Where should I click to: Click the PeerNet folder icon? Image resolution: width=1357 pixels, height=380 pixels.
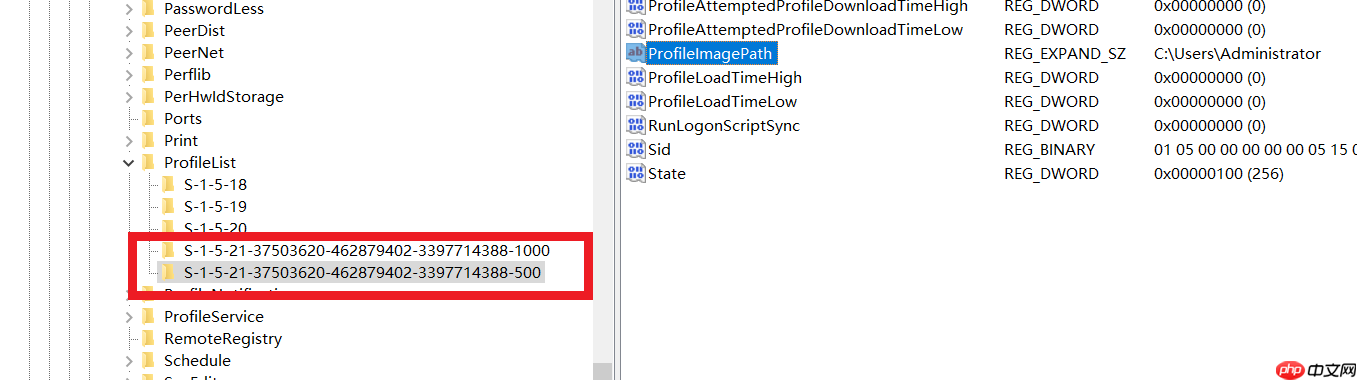pos(148,52)
